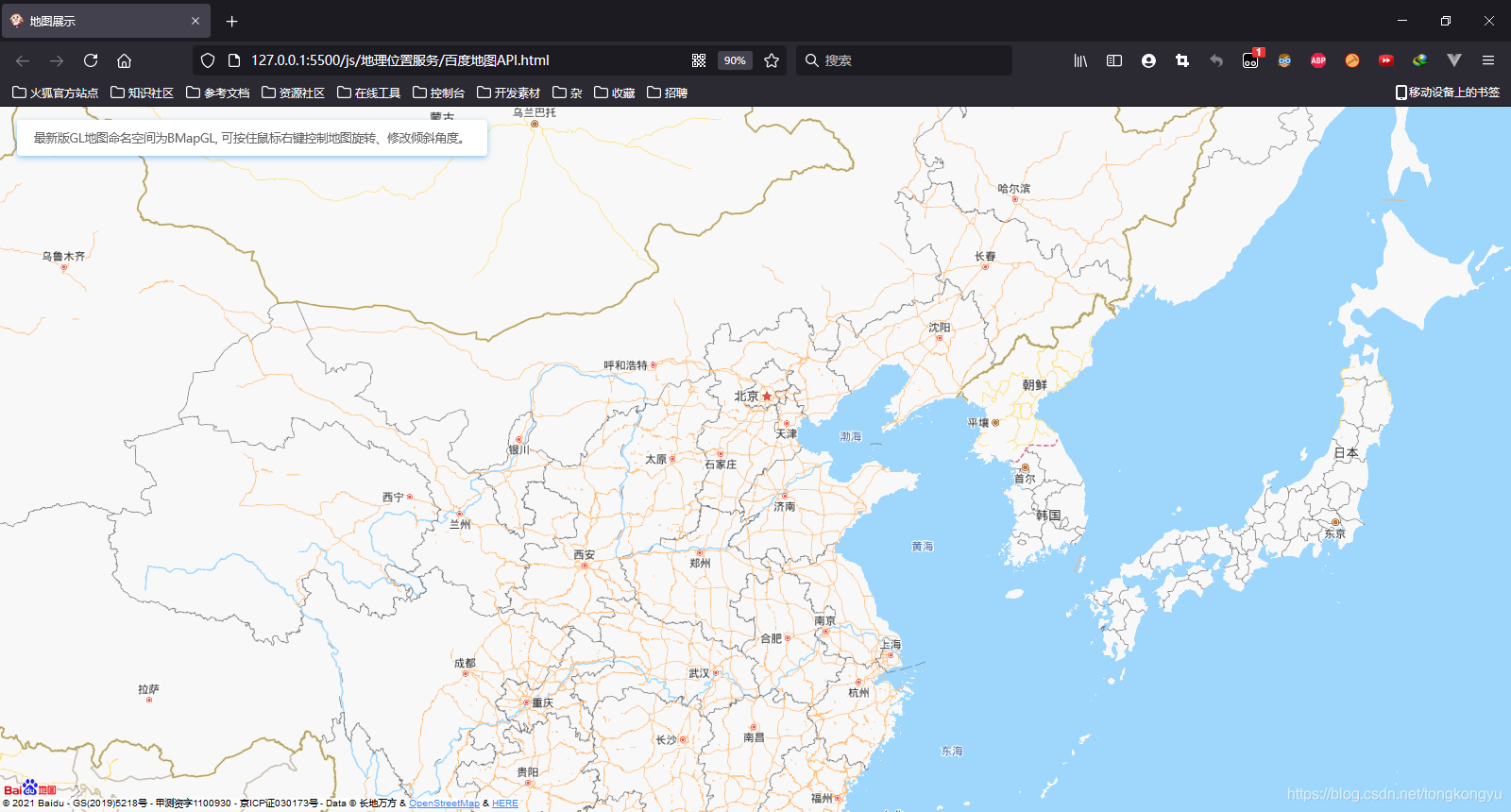Click the 拉萨 city label
The height and width of the screenshot is (812, 1511).
148,689
